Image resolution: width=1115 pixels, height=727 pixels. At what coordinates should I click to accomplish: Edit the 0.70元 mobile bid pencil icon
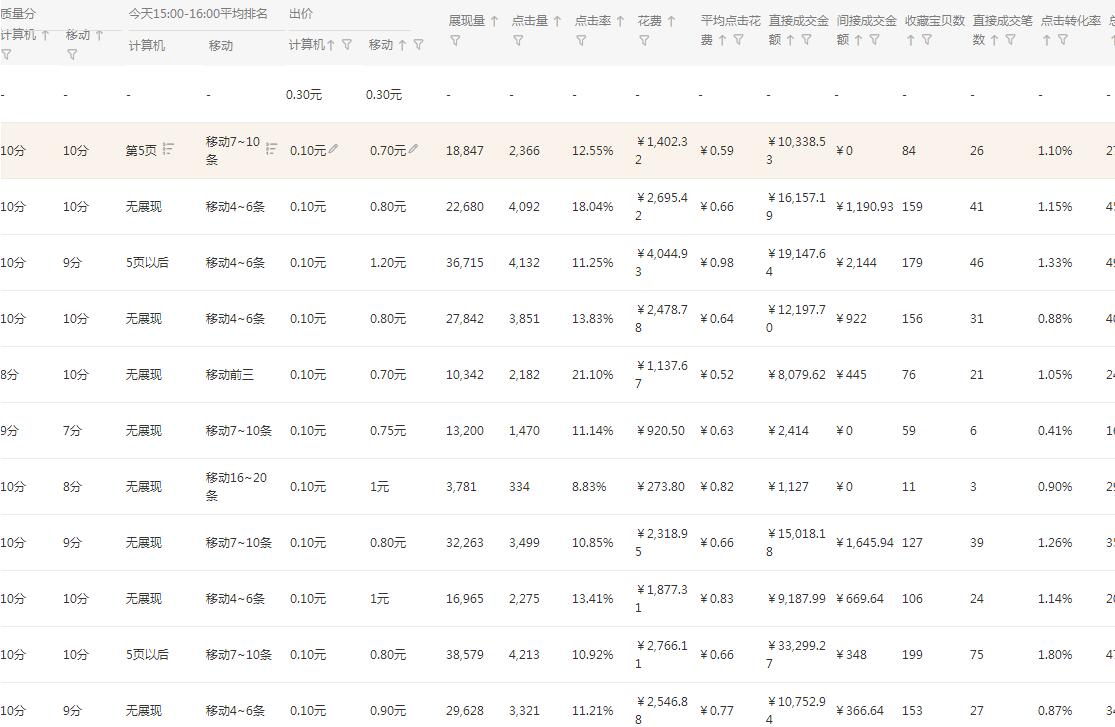414,149
